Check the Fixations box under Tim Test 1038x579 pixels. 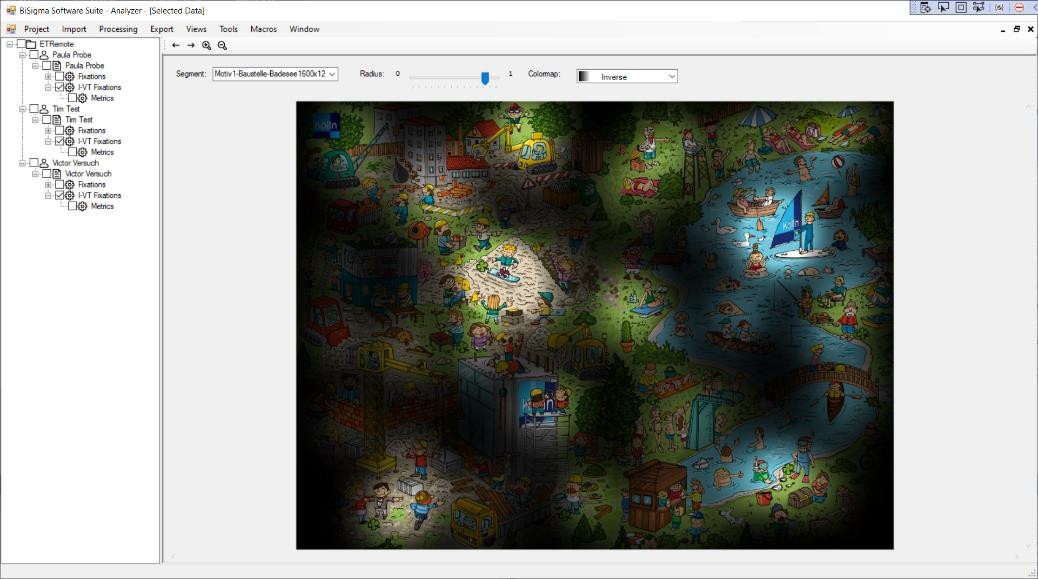tap(59, 130)
